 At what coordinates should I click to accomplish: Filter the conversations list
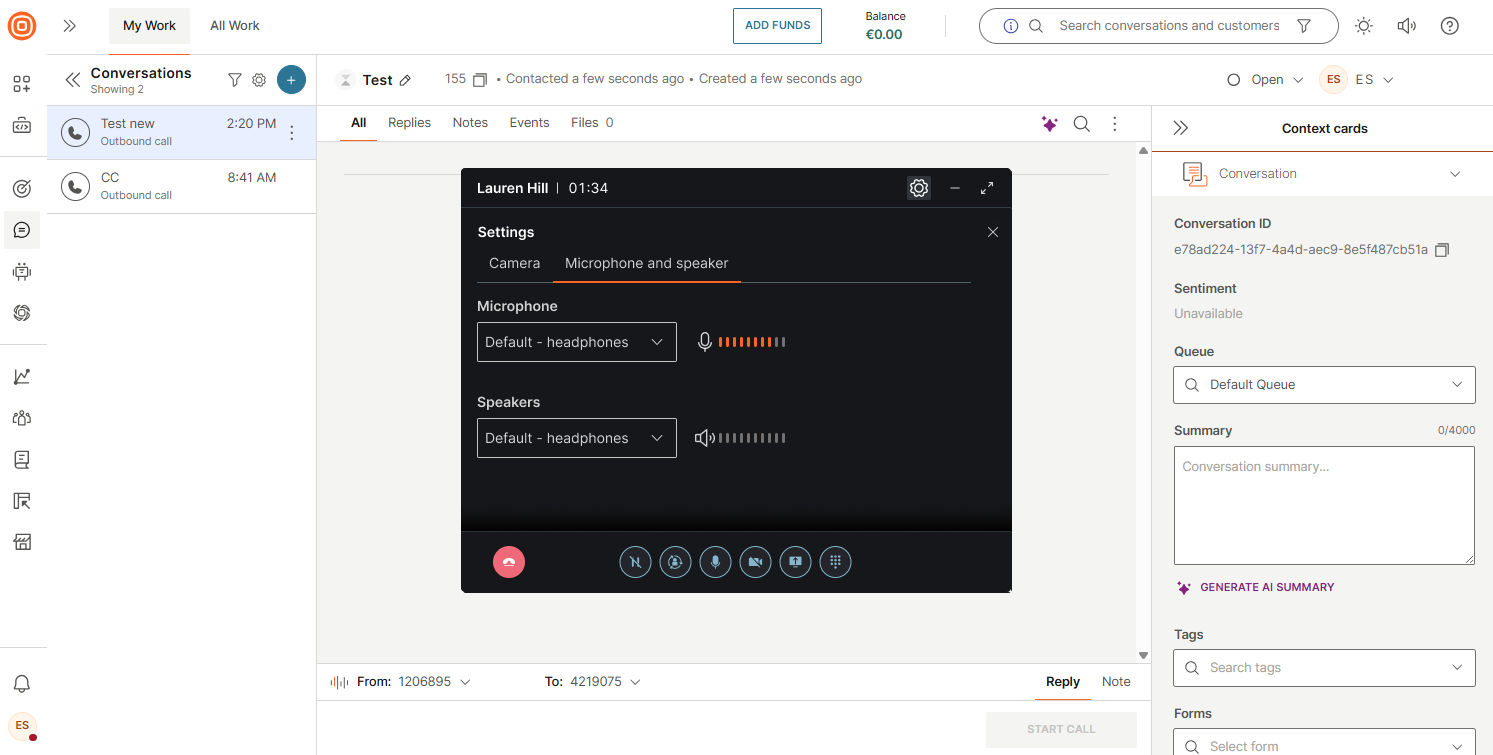tap(235, 80)
